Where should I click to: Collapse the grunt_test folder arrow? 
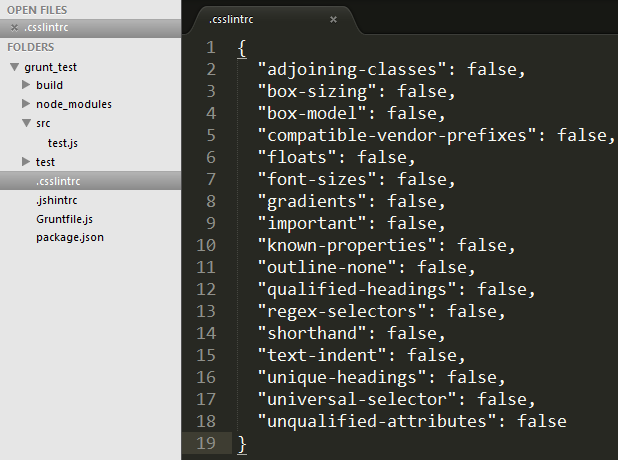pyautogui.click(x=14, y=67)
